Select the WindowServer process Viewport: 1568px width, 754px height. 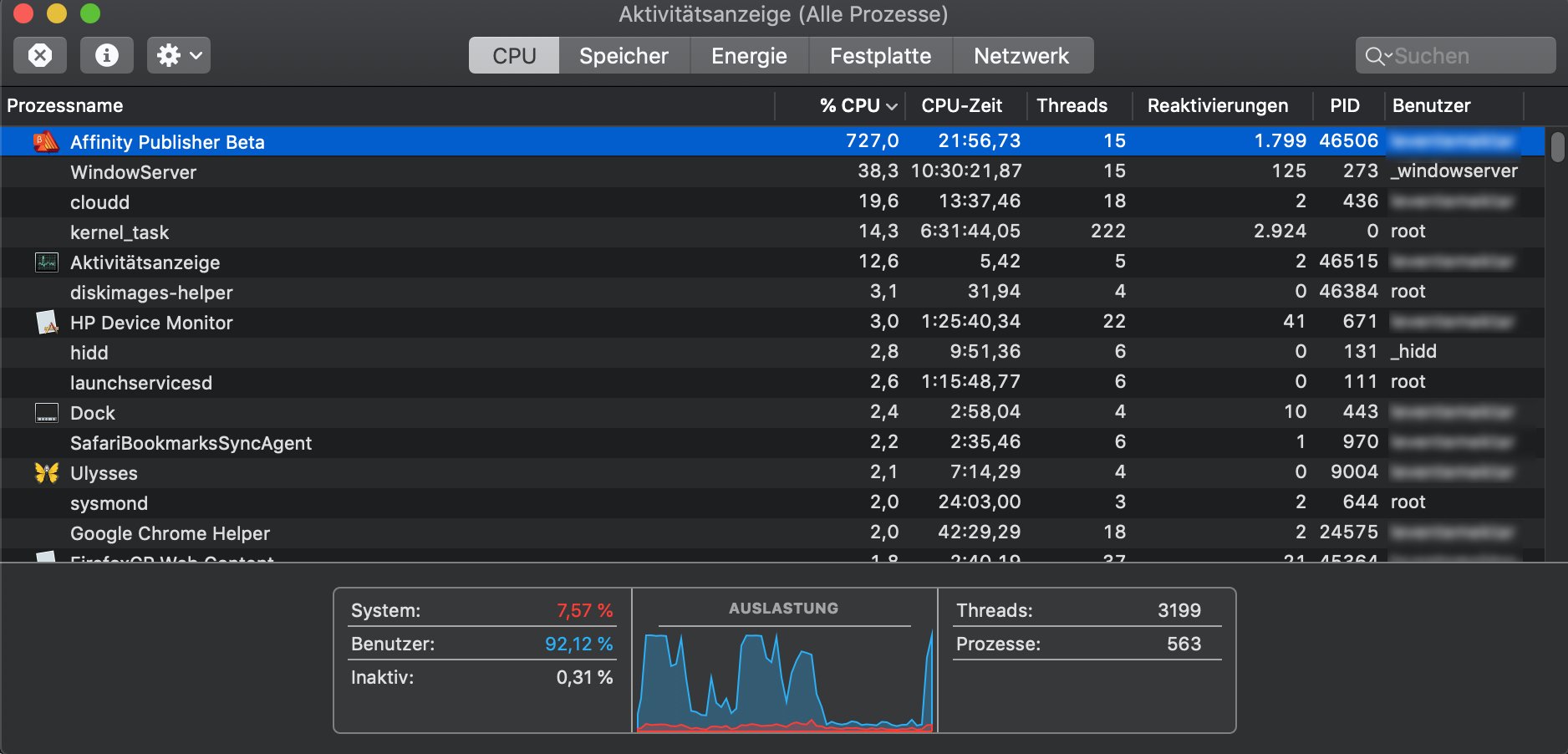134,172
